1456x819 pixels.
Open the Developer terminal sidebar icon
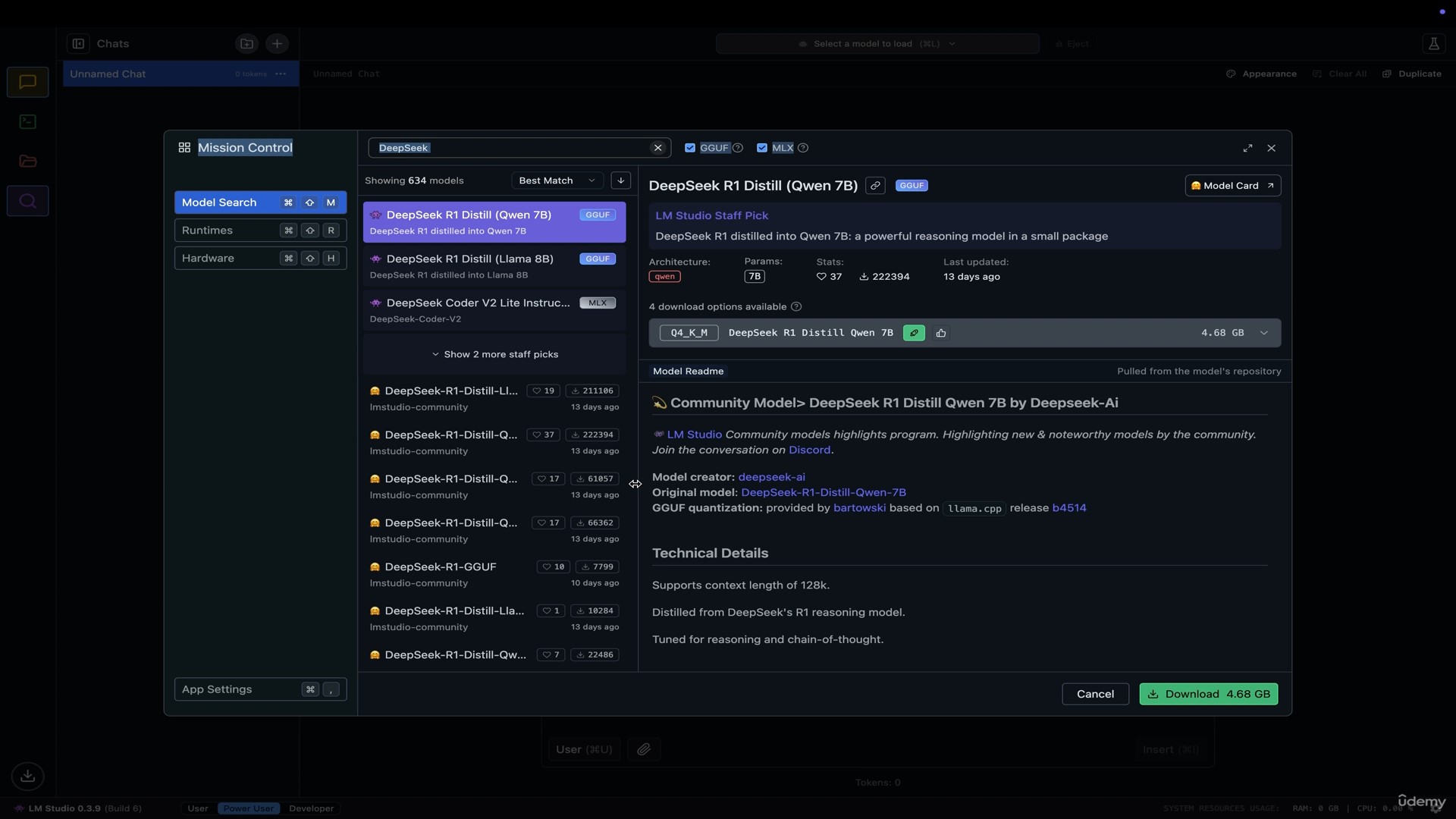click(x=28, y=121)
